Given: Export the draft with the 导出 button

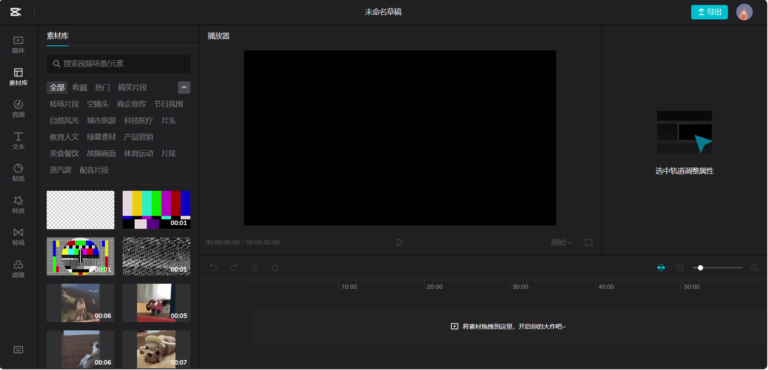Looking at the screenshot, I should (709, 12).
